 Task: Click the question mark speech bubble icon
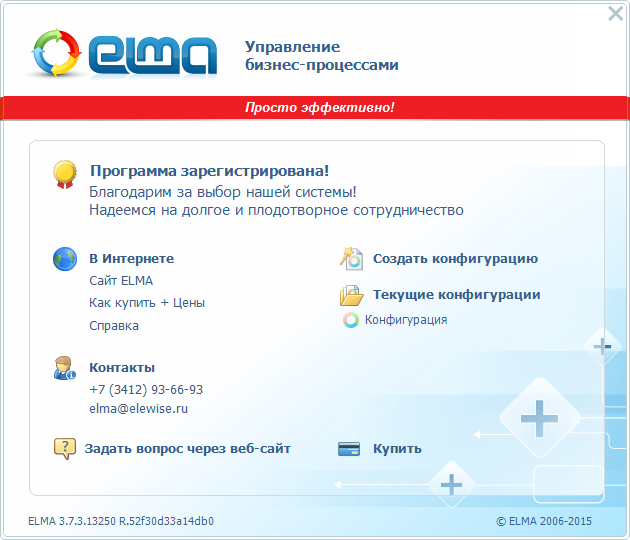(65, 449)
